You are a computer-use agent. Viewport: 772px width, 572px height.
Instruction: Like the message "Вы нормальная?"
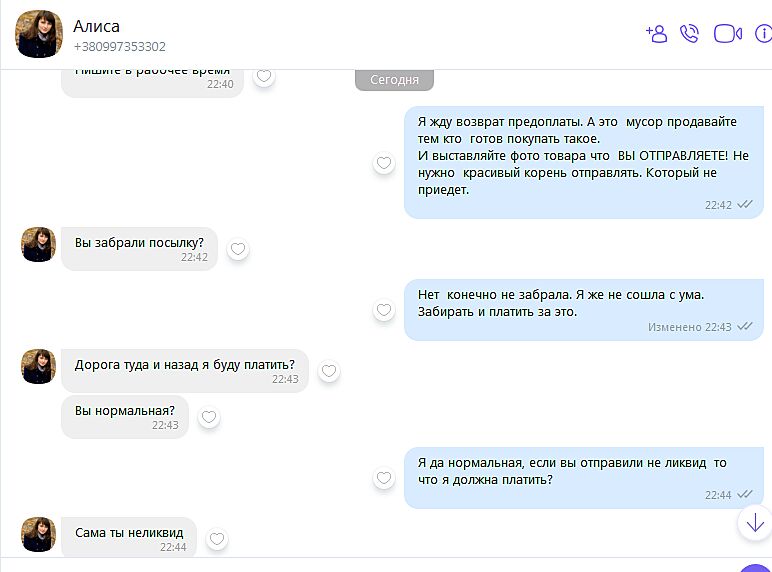pyautogui.click(x=209, y=417)
